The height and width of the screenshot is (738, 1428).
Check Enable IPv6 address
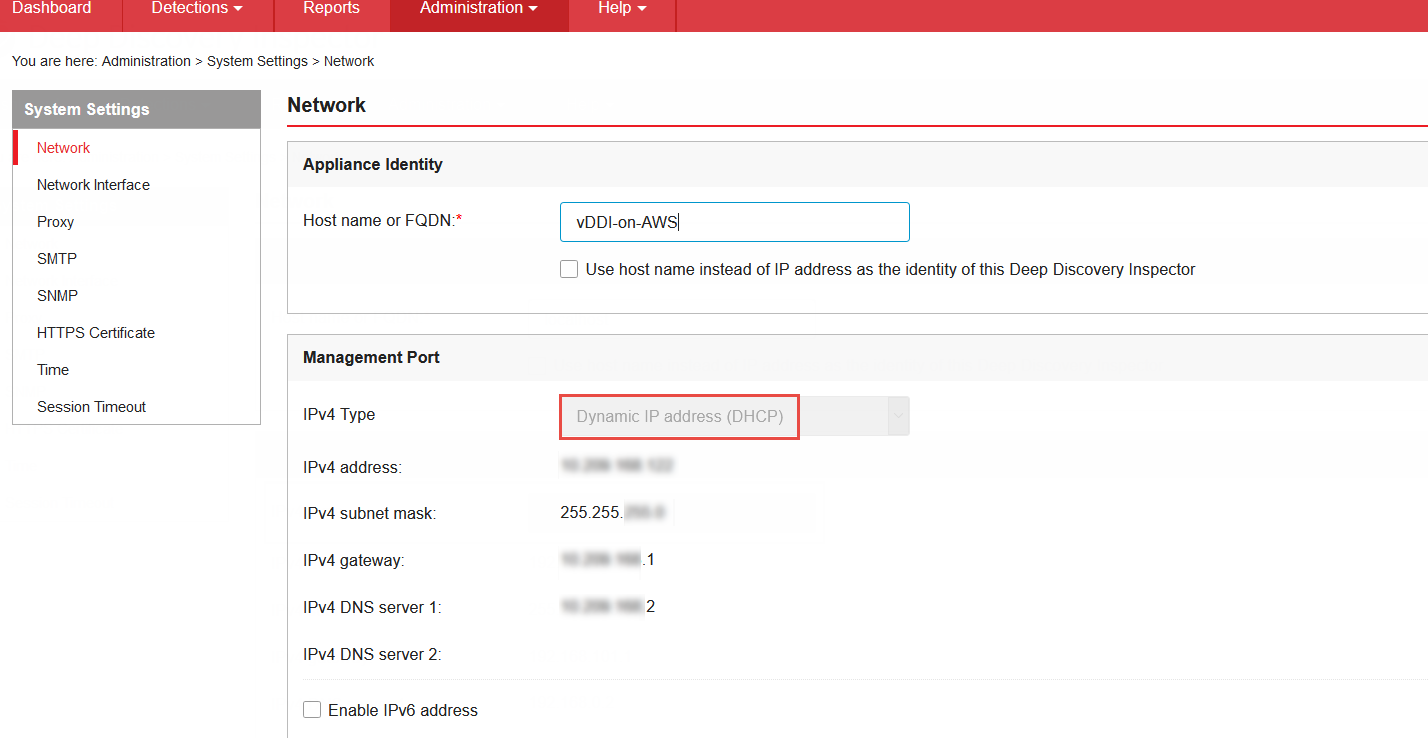coord(312,710)
